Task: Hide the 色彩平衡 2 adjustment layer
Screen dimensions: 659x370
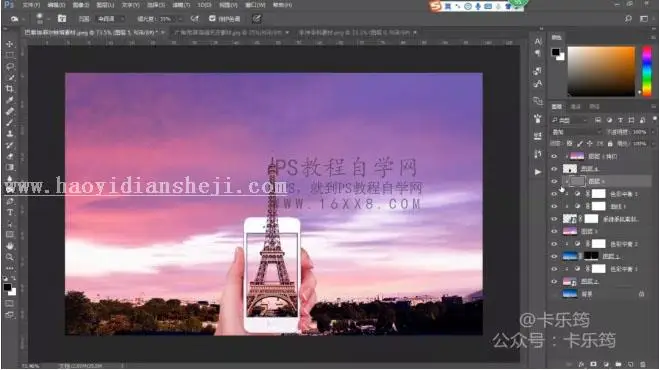Action: click(554, 244)
